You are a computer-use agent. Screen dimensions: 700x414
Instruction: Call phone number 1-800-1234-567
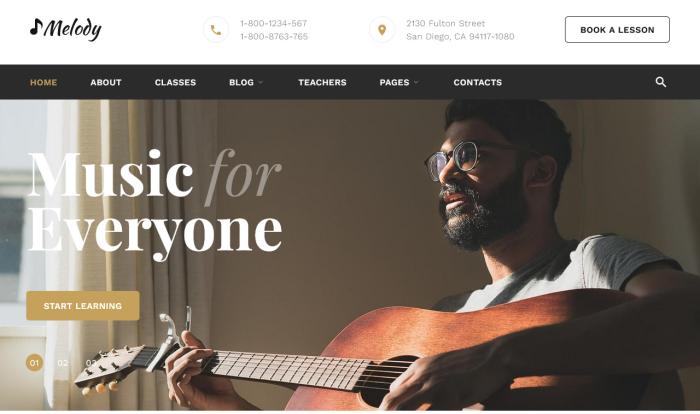[x=273, y=23]
